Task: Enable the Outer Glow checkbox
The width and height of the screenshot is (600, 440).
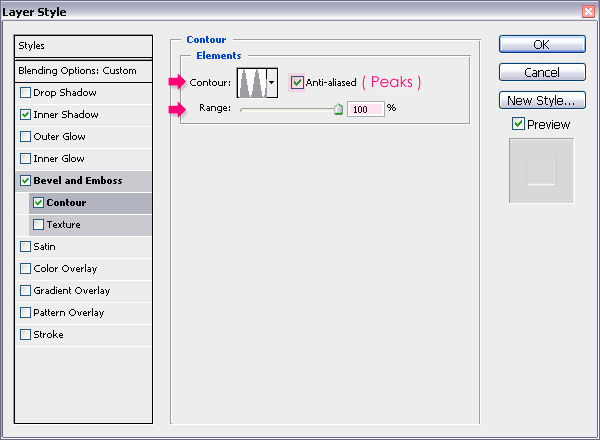Action: [x=25, y=137]
